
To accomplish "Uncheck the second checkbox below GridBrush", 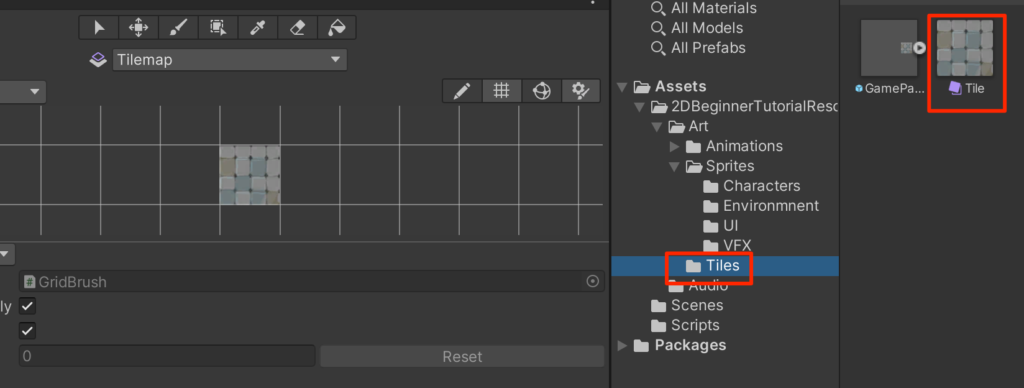I will pyautogui.click(x=27, y=331).
